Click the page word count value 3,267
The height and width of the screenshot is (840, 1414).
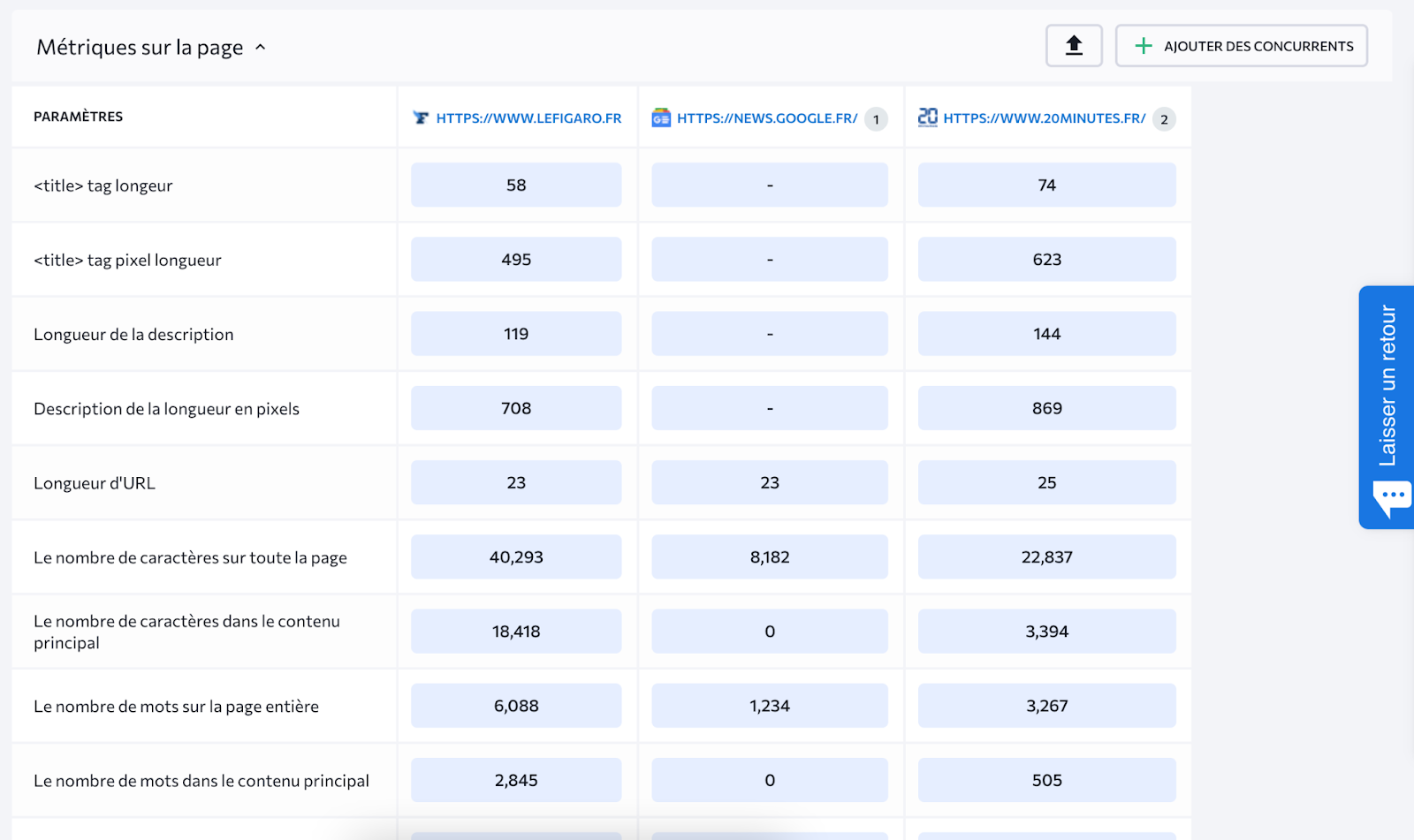pyautogui.click(x=1047, y=706)
